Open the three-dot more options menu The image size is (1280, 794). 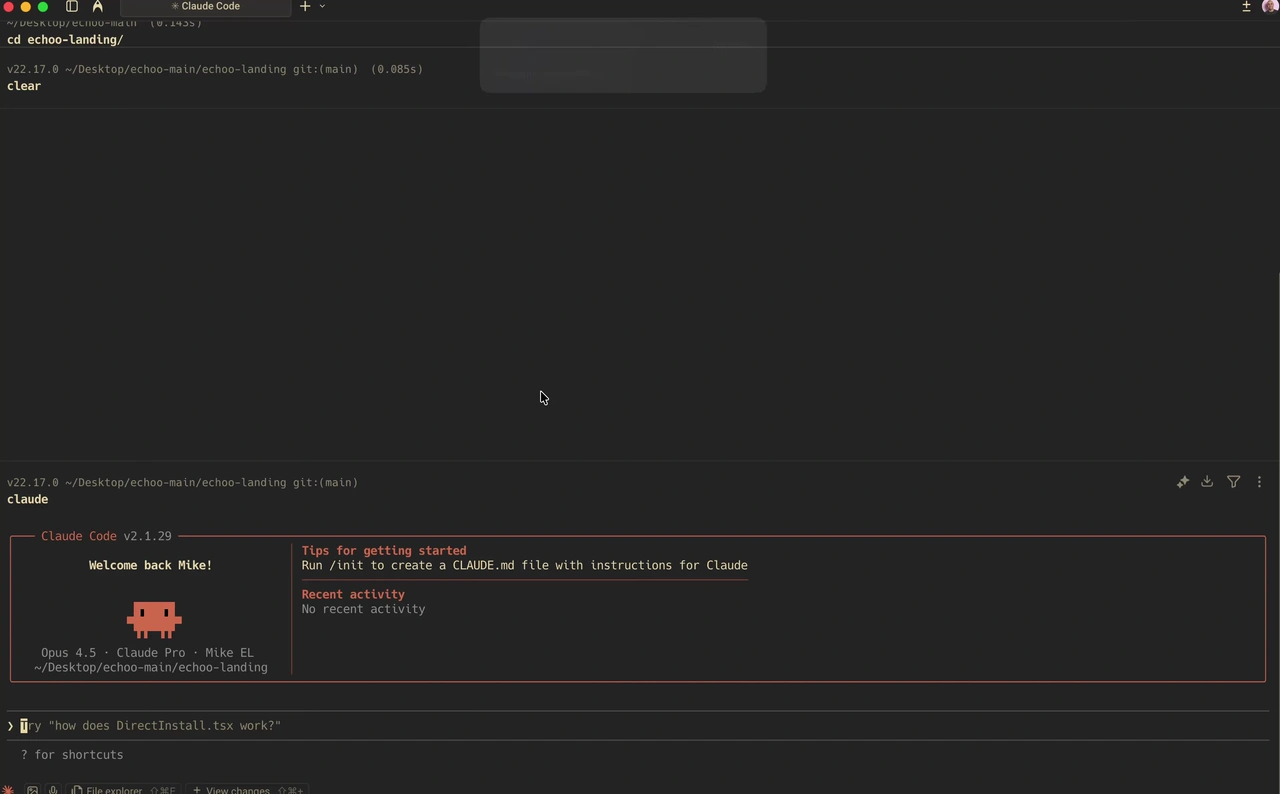pyautogui.click(x=1259, y=482)
